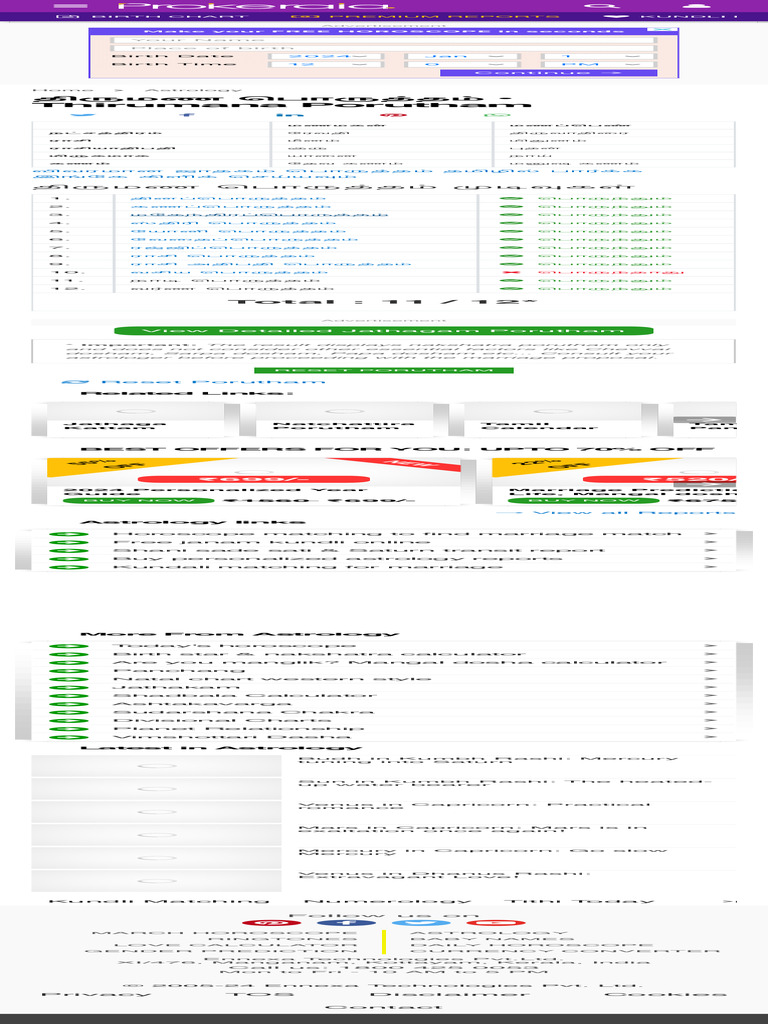Screen dimensions: 768x1024
Task: Click the Place of birth input field
Action: (383, 48)
